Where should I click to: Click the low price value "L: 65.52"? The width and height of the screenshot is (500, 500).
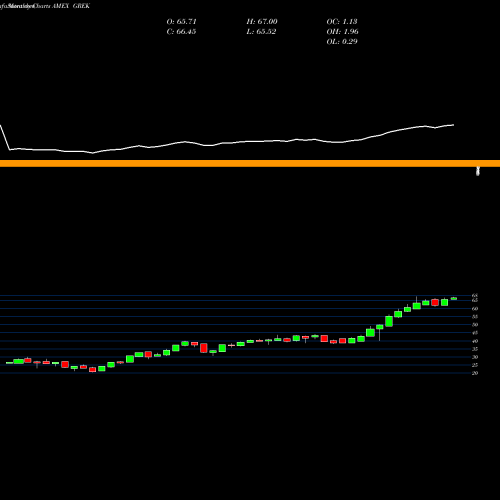tap(261, 32)
